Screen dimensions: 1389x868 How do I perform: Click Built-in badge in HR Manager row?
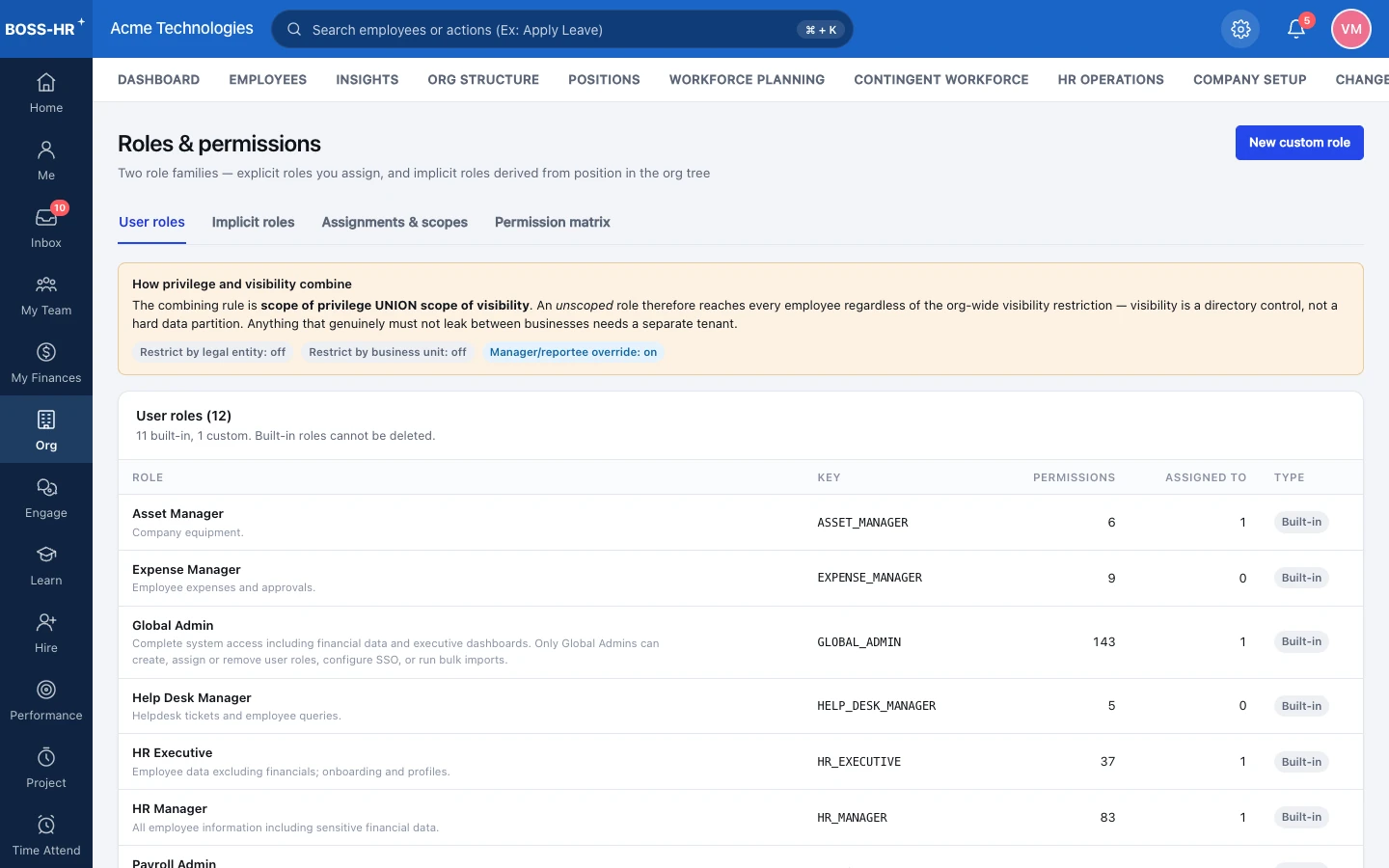[x=1301, y=817]
